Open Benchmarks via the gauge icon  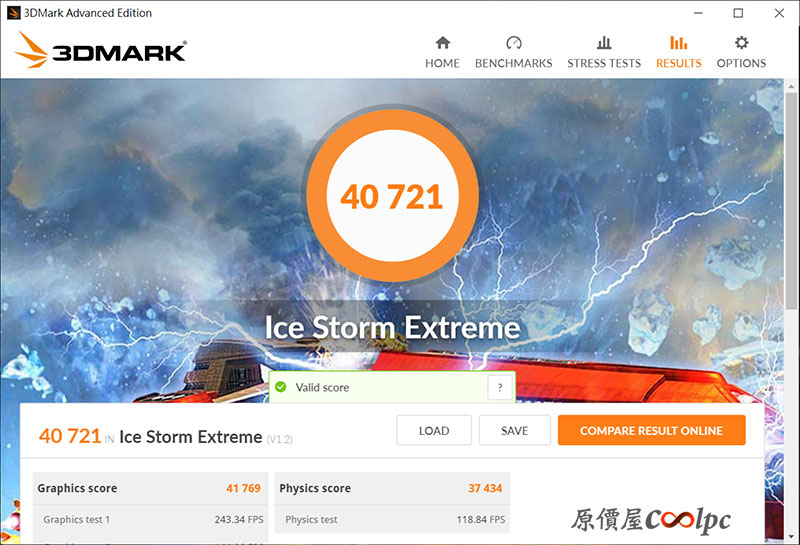513,42
